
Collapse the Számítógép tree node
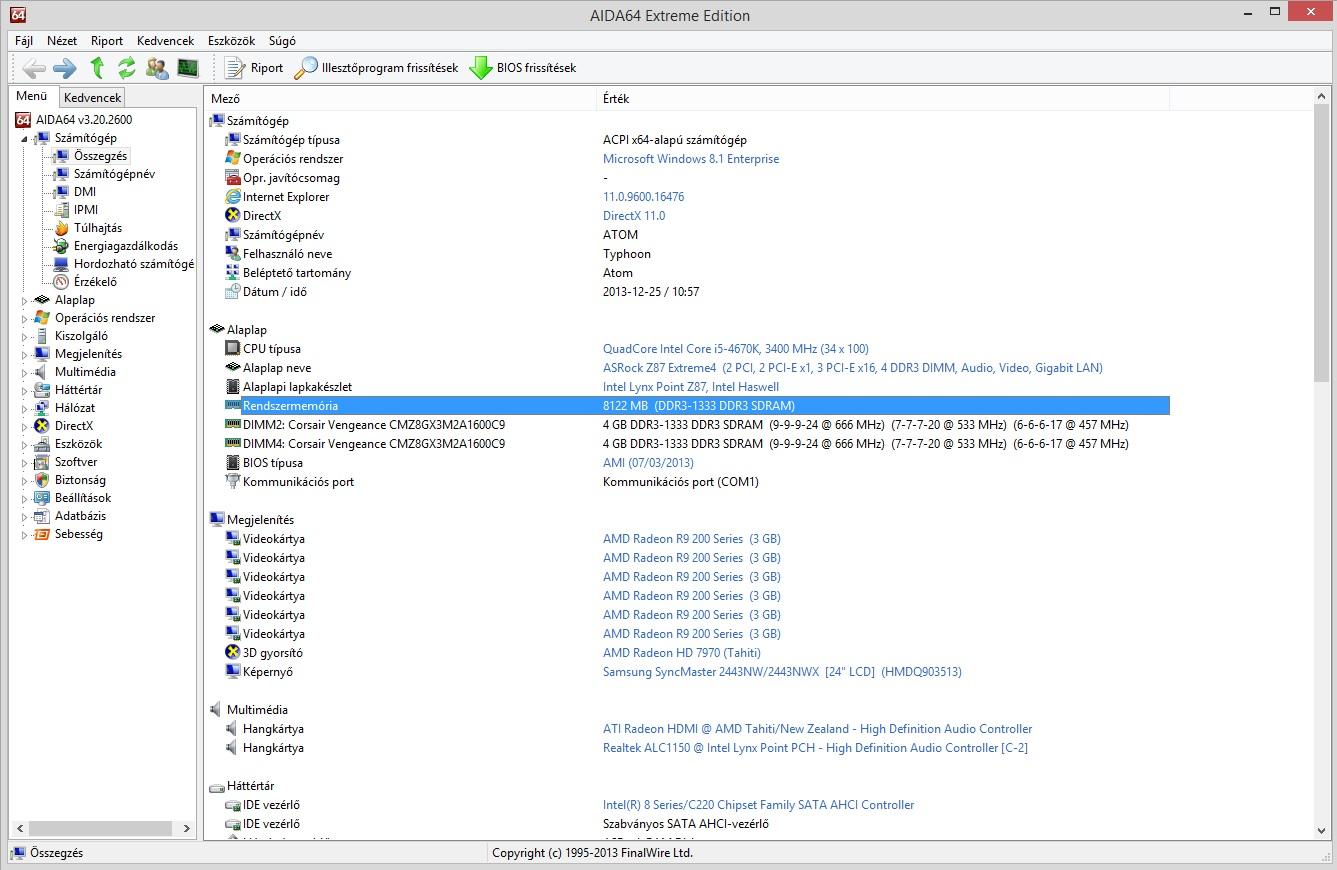click(x=25, y=138)
